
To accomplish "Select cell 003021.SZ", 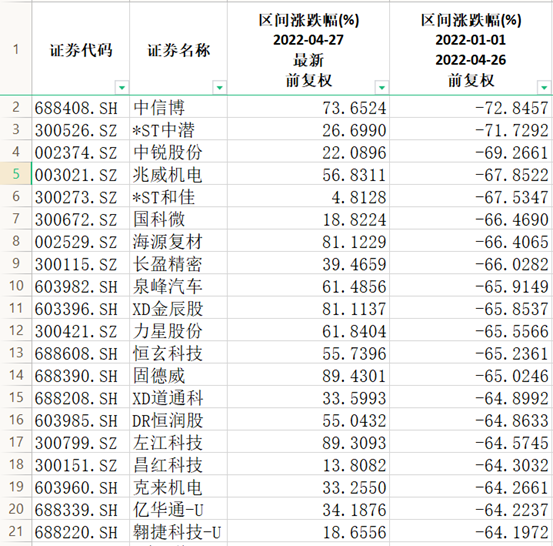I will point(81,174).
